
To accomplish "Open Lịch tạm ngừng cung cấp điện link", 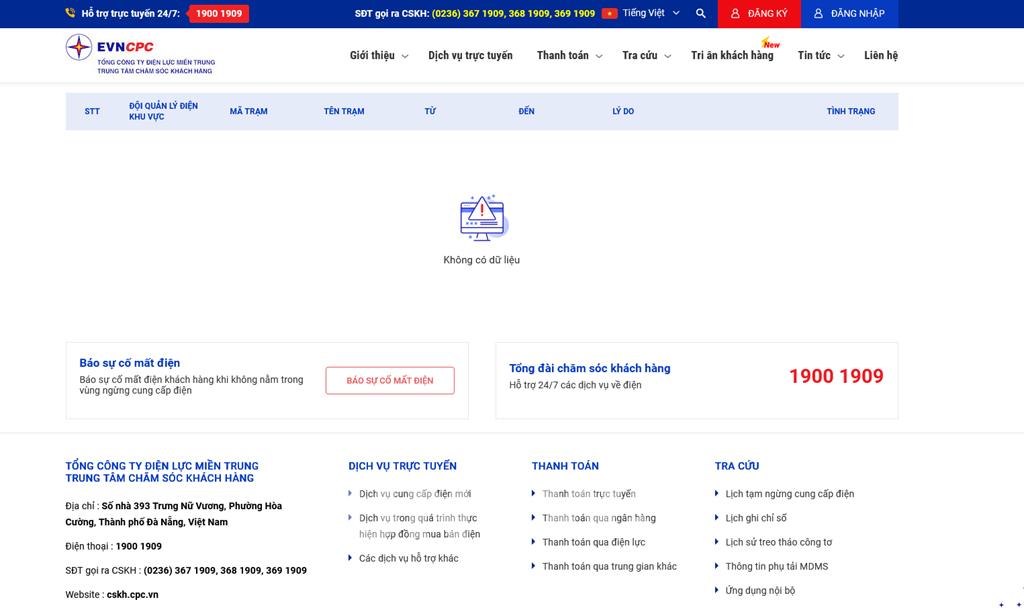I will 789,494.
